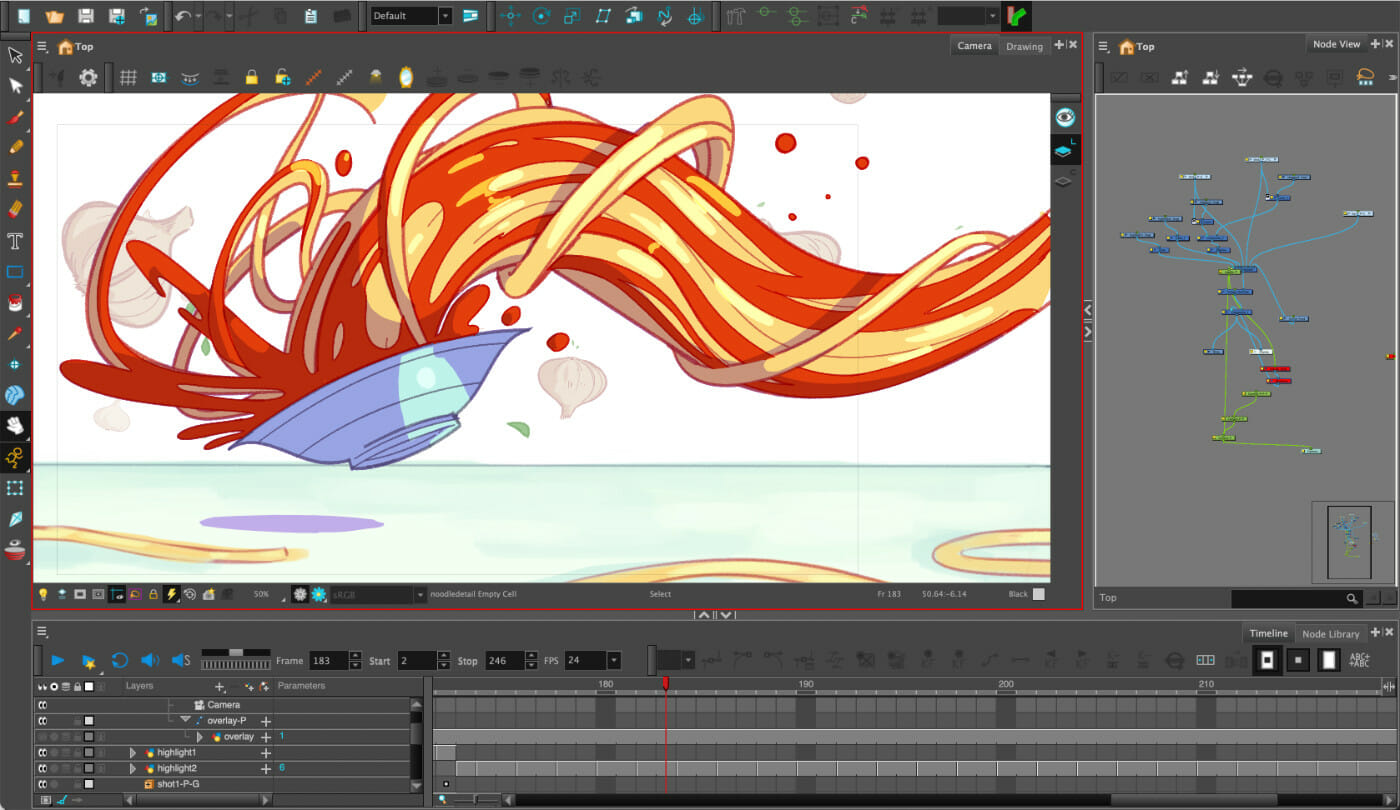Image resolution: width=1400 pixels, height=810 pixels.
Task: Open the Timeline view hamburger menu
Action: (x=42, y=631)
